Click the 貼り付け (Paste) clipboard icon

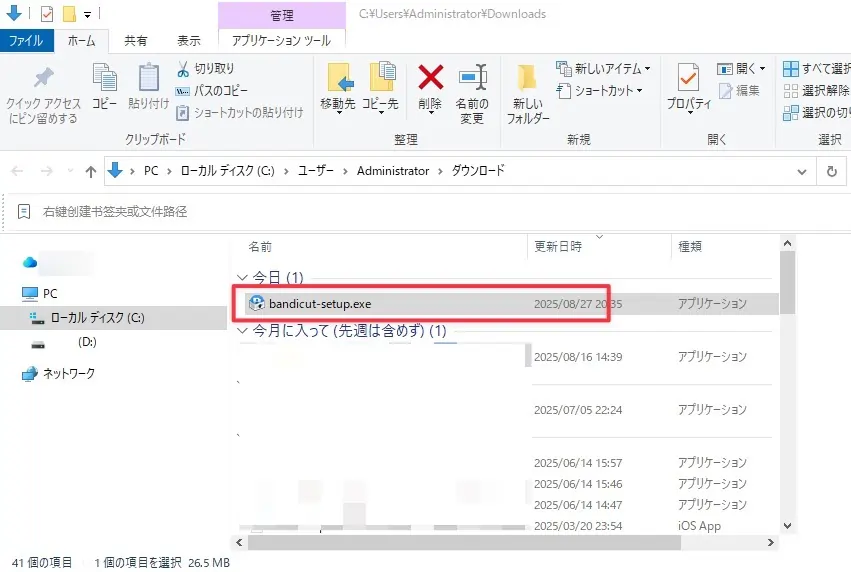pyautogui.click(x=148, y=78)
